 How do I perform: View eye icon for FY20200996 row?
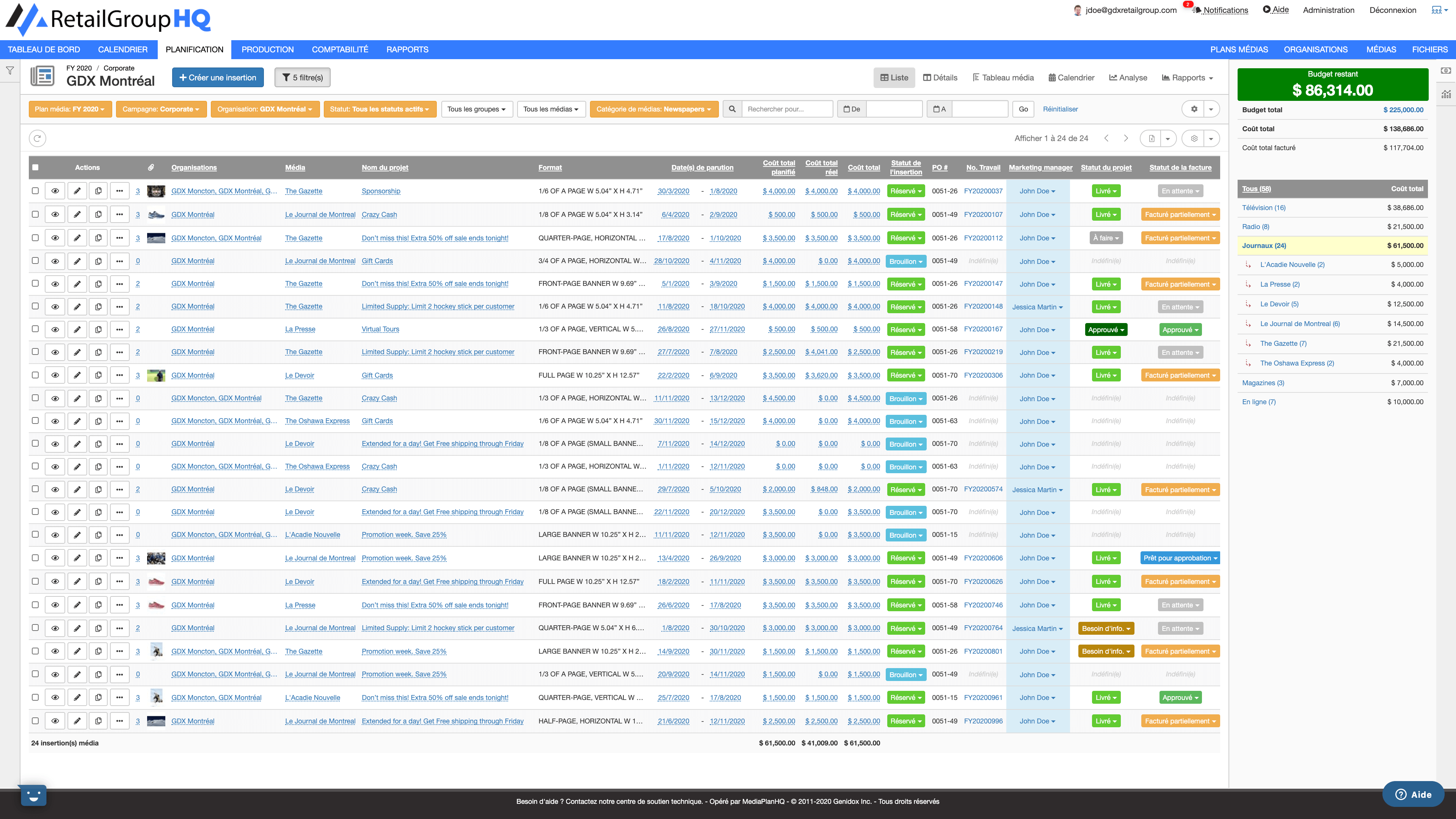(55, 721)
